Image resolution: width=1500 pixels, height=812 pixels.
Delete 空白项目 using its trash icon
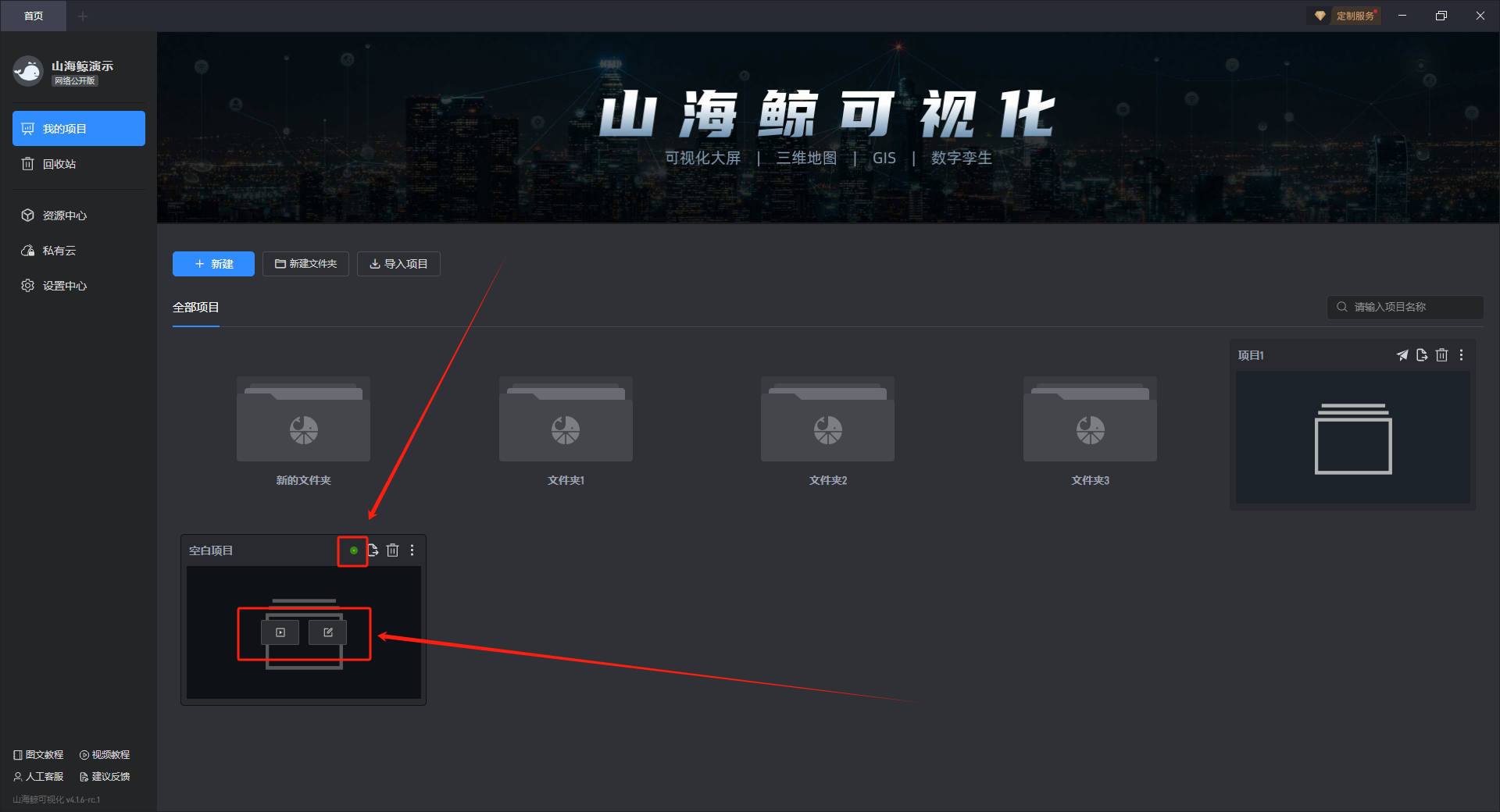coord(393,550)
